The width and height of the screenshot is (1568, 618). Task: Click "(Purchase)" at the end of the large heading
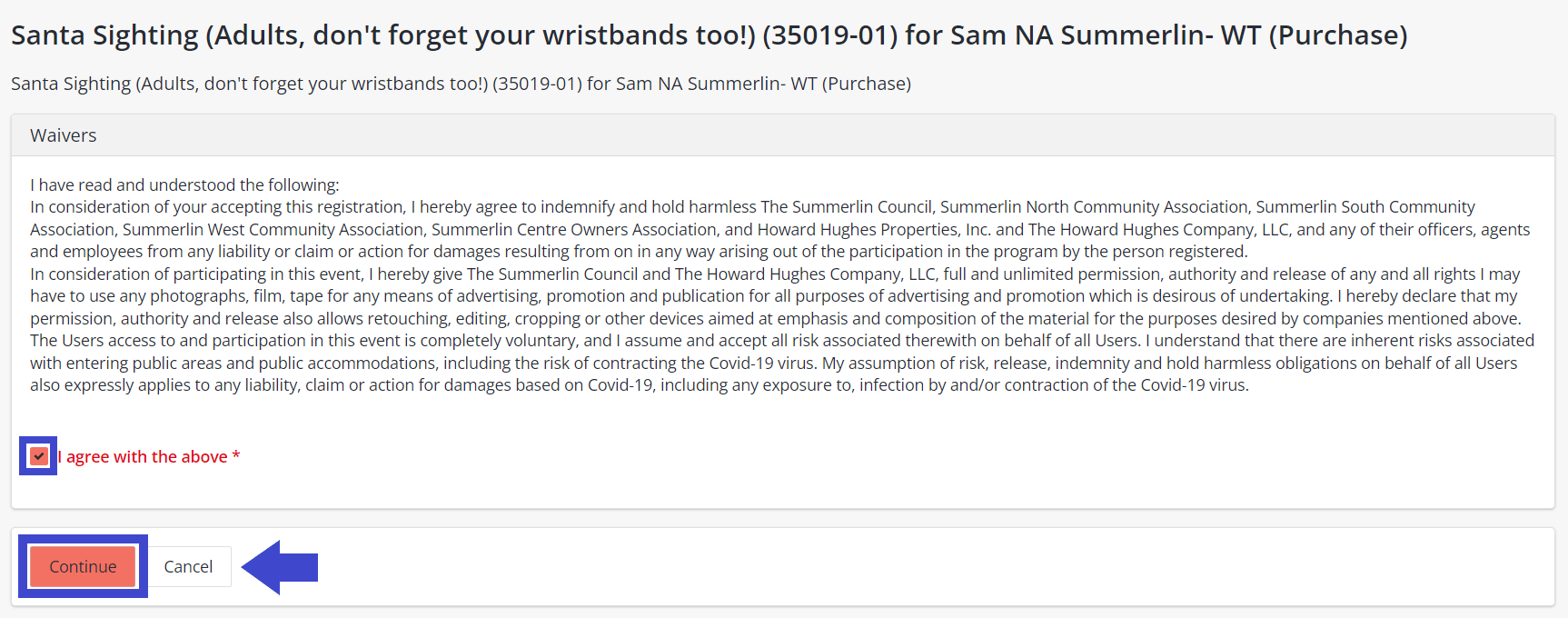tap(1337, 35)
